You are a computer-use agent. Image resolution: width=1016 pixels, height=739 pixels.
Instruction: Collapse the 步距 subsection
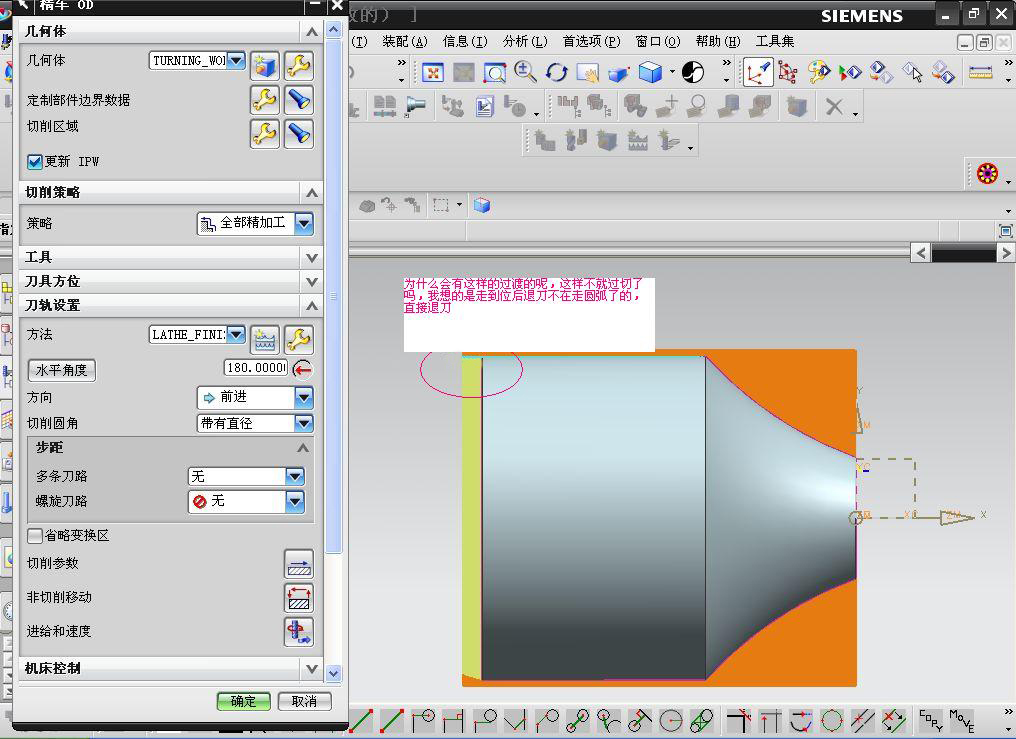point(303,448)
